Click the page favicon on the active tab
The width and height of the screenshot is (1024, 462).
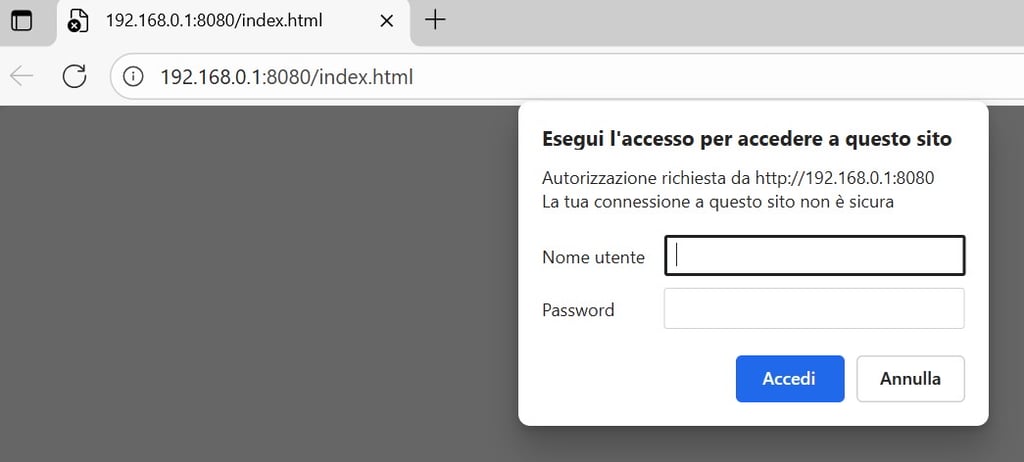pyautogui.click(x=78, y=21)
